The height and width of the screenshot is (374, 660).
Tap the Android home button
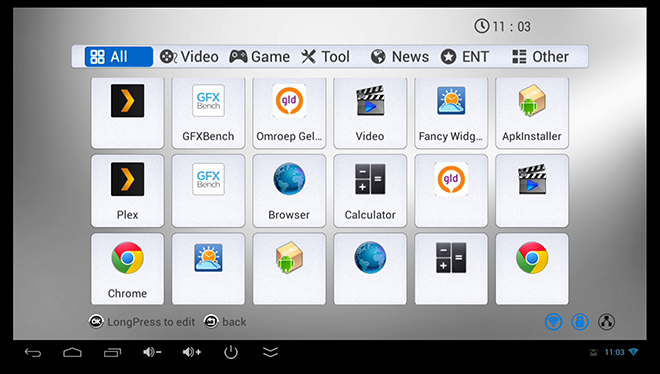72,352
